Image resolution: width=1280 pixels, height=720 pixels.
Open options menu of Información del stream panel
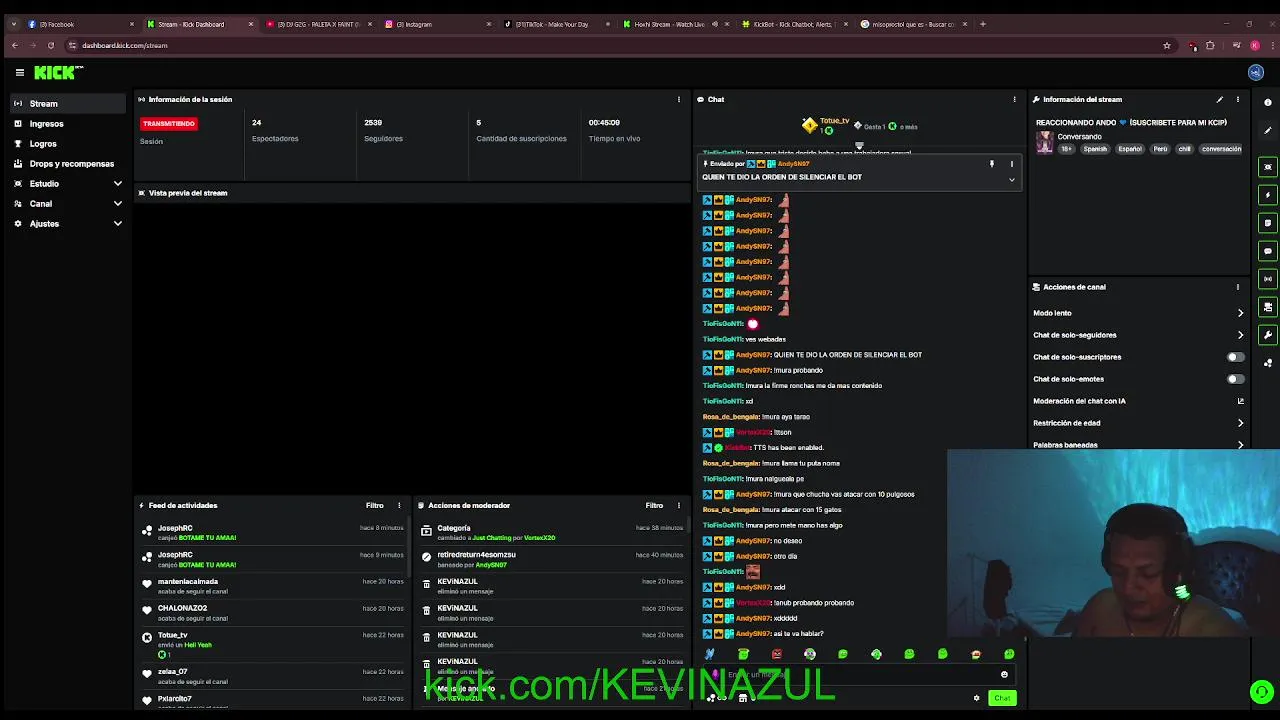[1238, 100]
